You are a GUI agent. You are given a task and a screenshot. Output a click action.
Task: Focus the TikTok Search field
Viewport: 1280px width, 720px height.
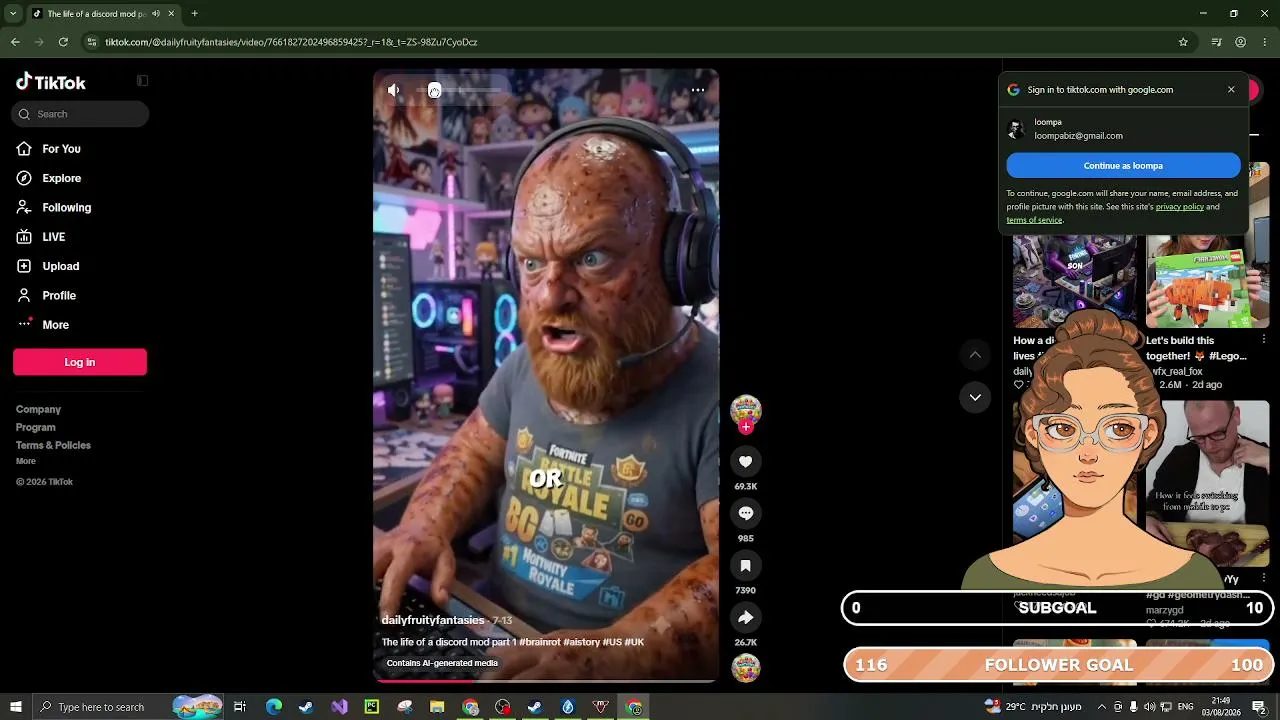[80, 114]
